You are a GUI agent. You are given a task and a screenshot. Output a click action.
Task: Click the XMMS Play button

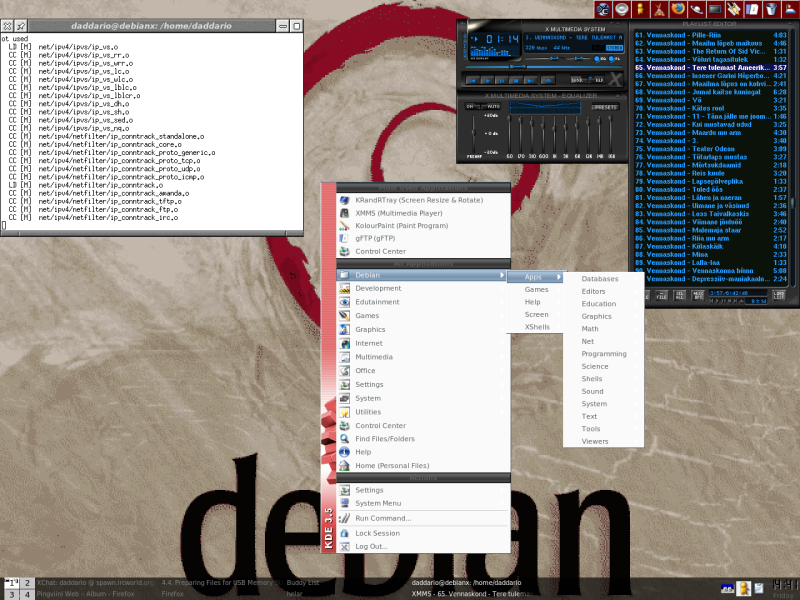[x=487, y=81]
